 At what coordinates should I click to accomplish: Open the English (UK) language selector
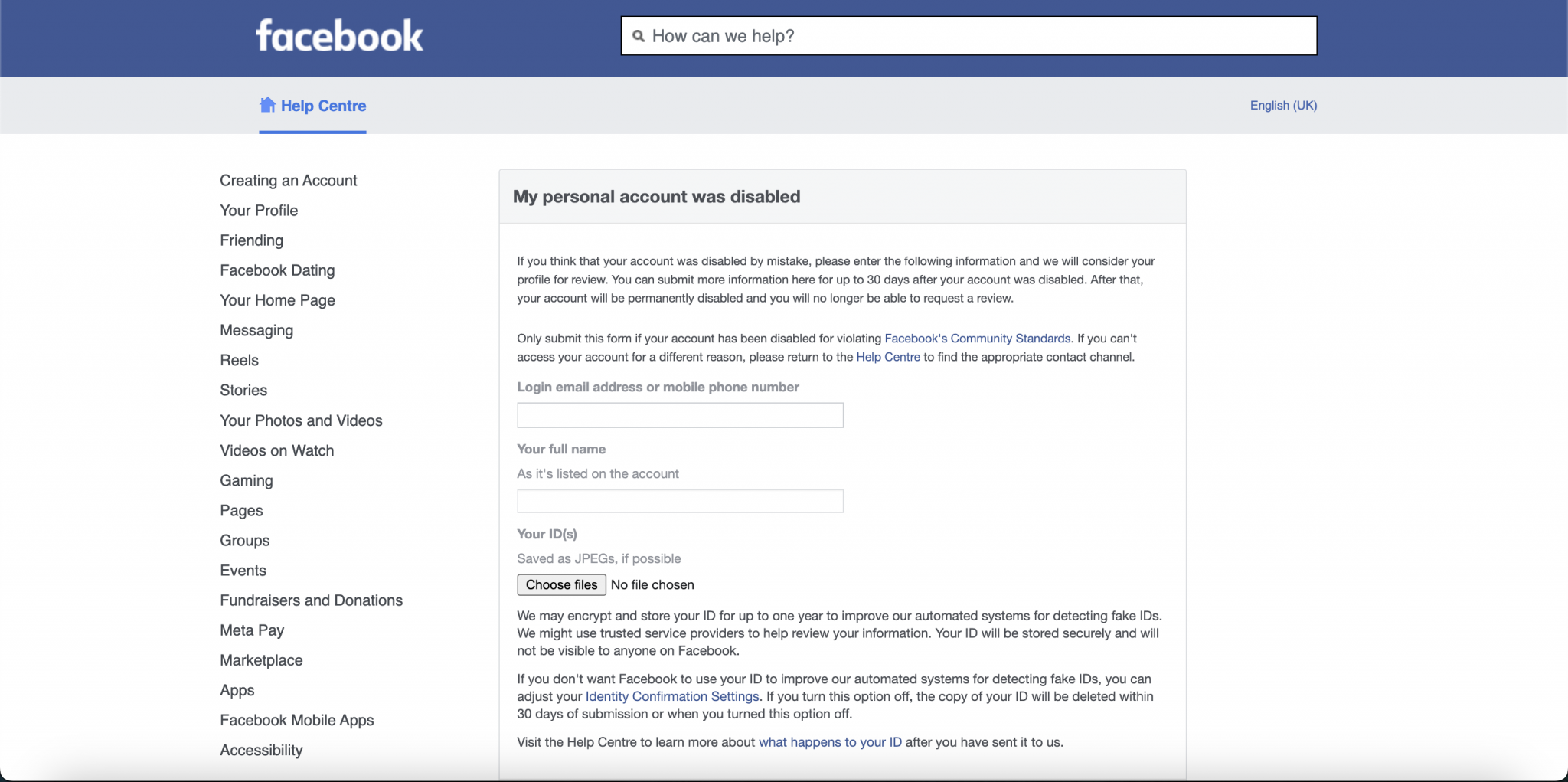click(1282, 105)
